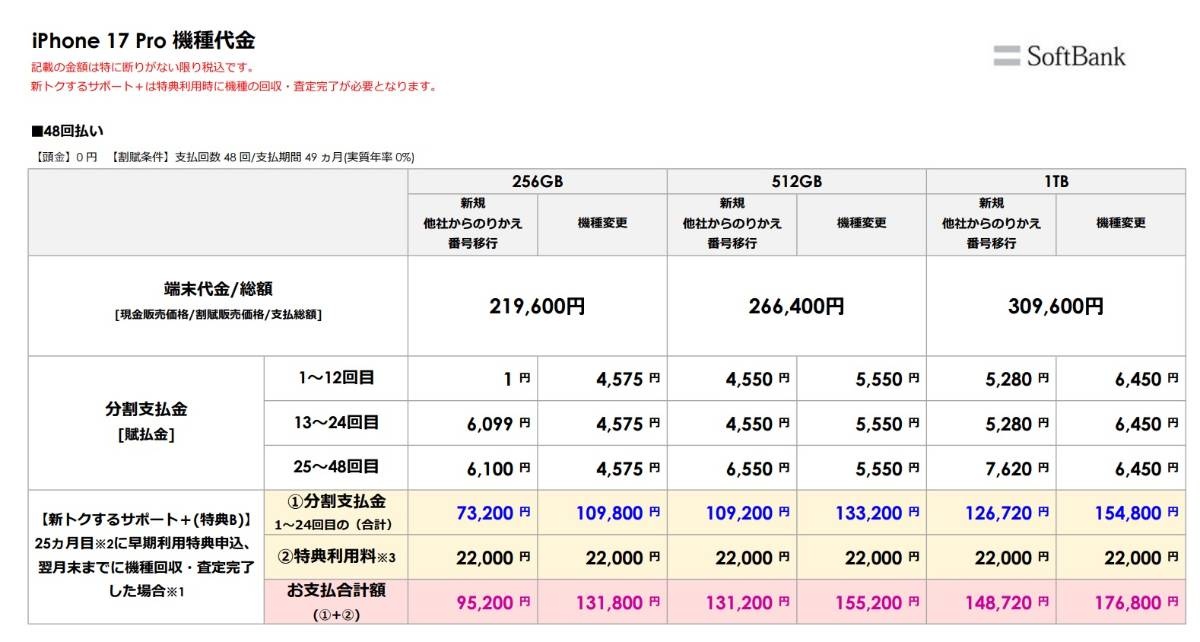The width and height of the screenshot is (1200, 642).
Task: Click the 1〜12回目 row label
Action: tap(335, 378)
